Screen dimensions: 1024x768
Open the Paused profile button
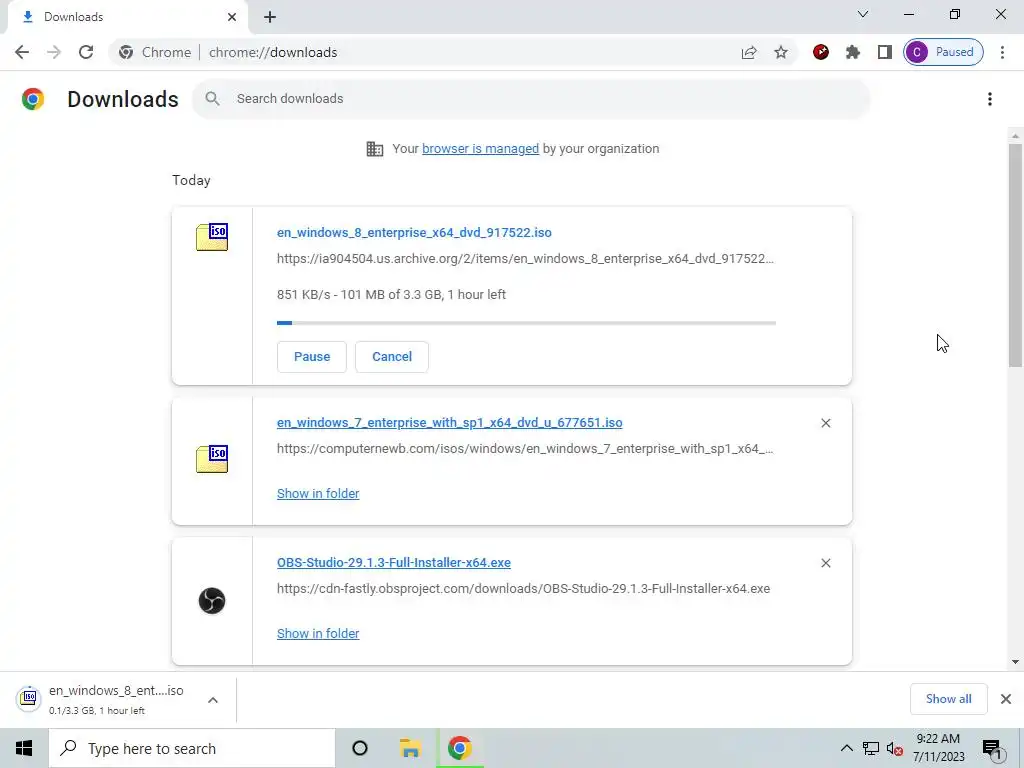click(943, 52)
